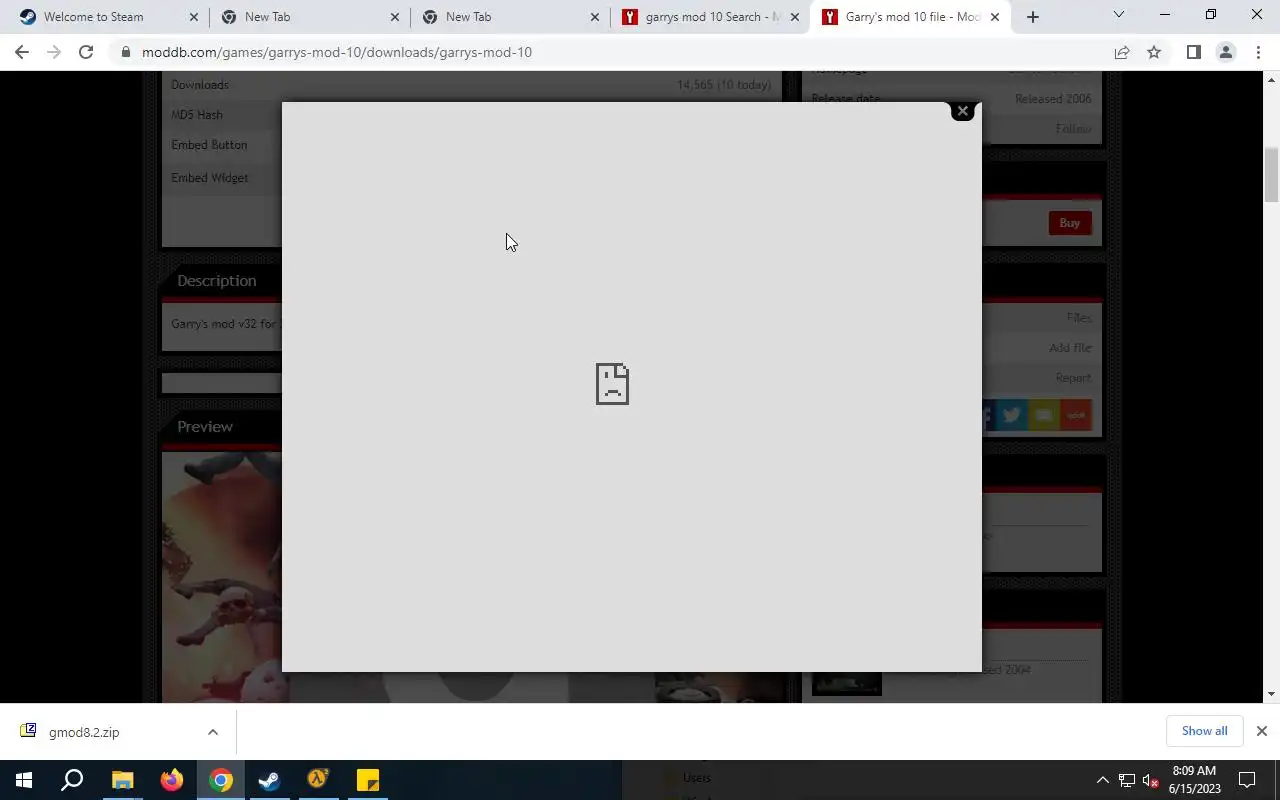Click the MD5 Hash row label
Screen dimensions: 1280x800
click(x=197, y=115)
